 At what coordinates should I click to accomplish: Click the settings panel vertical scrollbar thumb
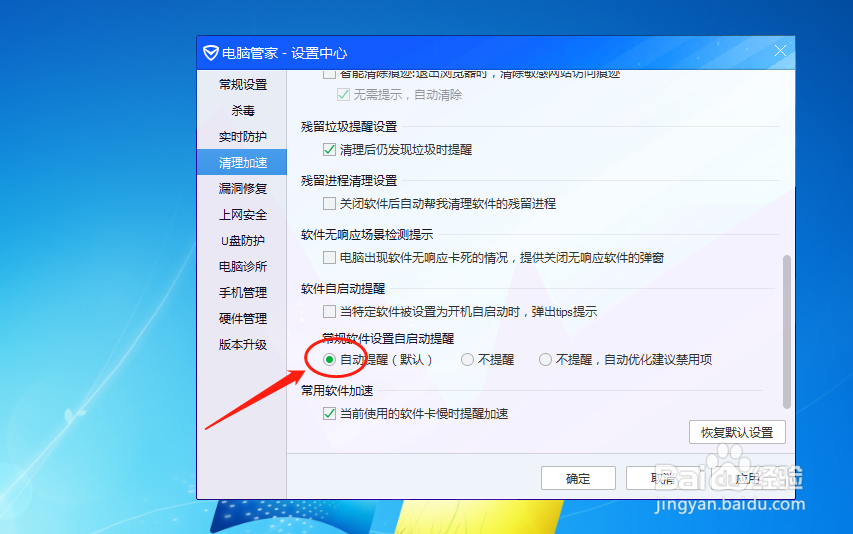pyautogui.click(x=786, y=332)
